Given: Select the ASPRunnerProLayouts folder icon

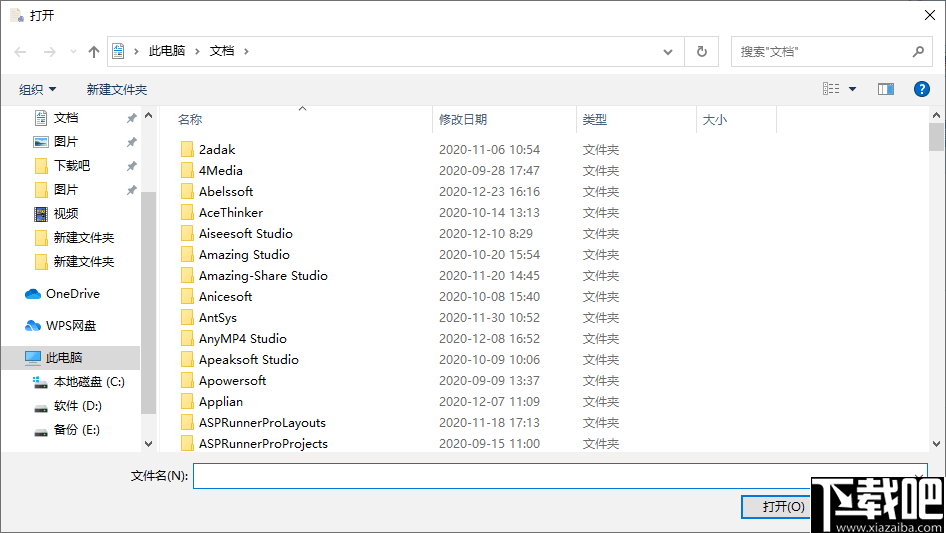Looking at the screenshot, I should coord(187,423).
